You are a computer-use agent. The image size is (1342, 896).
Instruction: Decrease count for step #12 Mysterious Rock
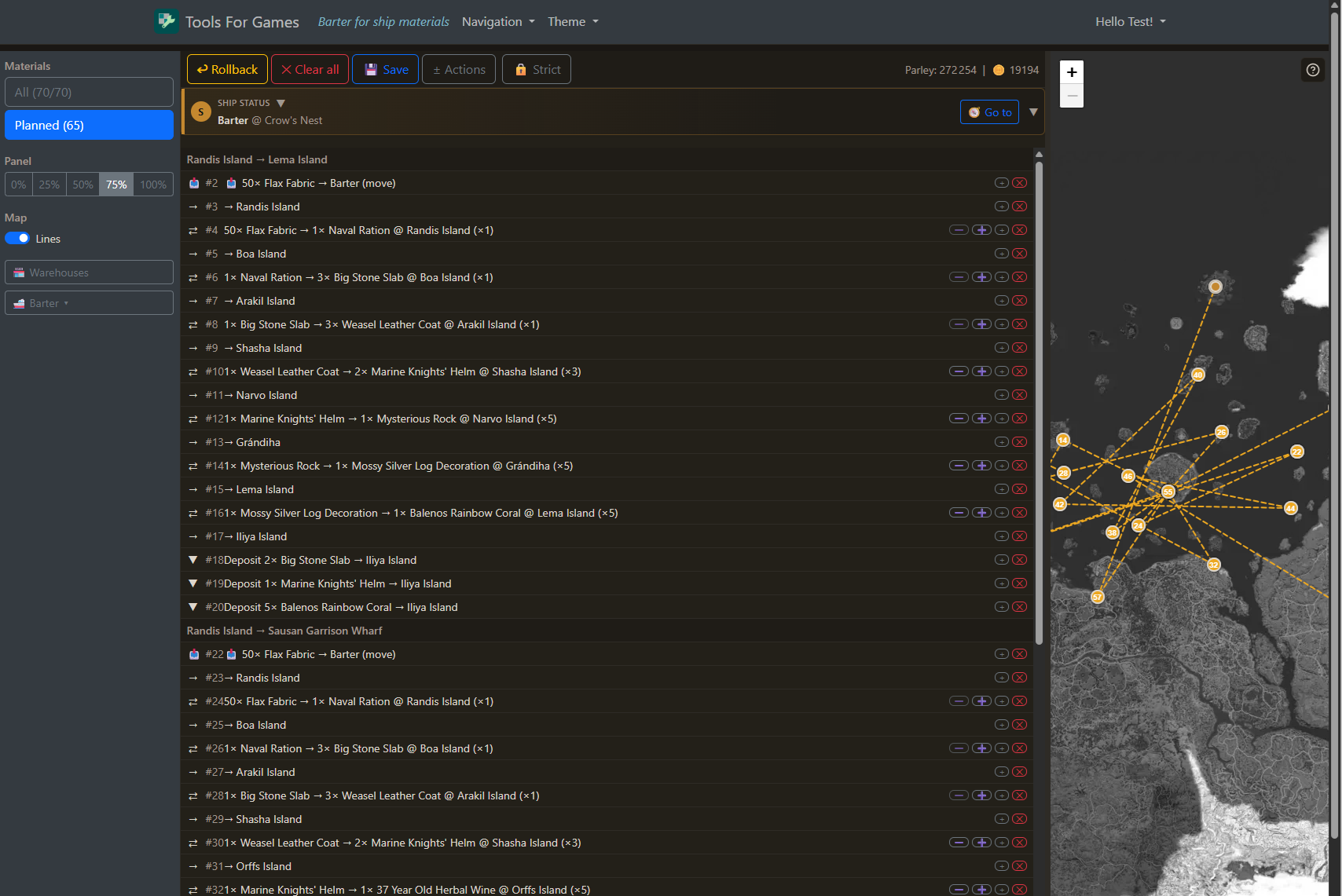point(959,419)
